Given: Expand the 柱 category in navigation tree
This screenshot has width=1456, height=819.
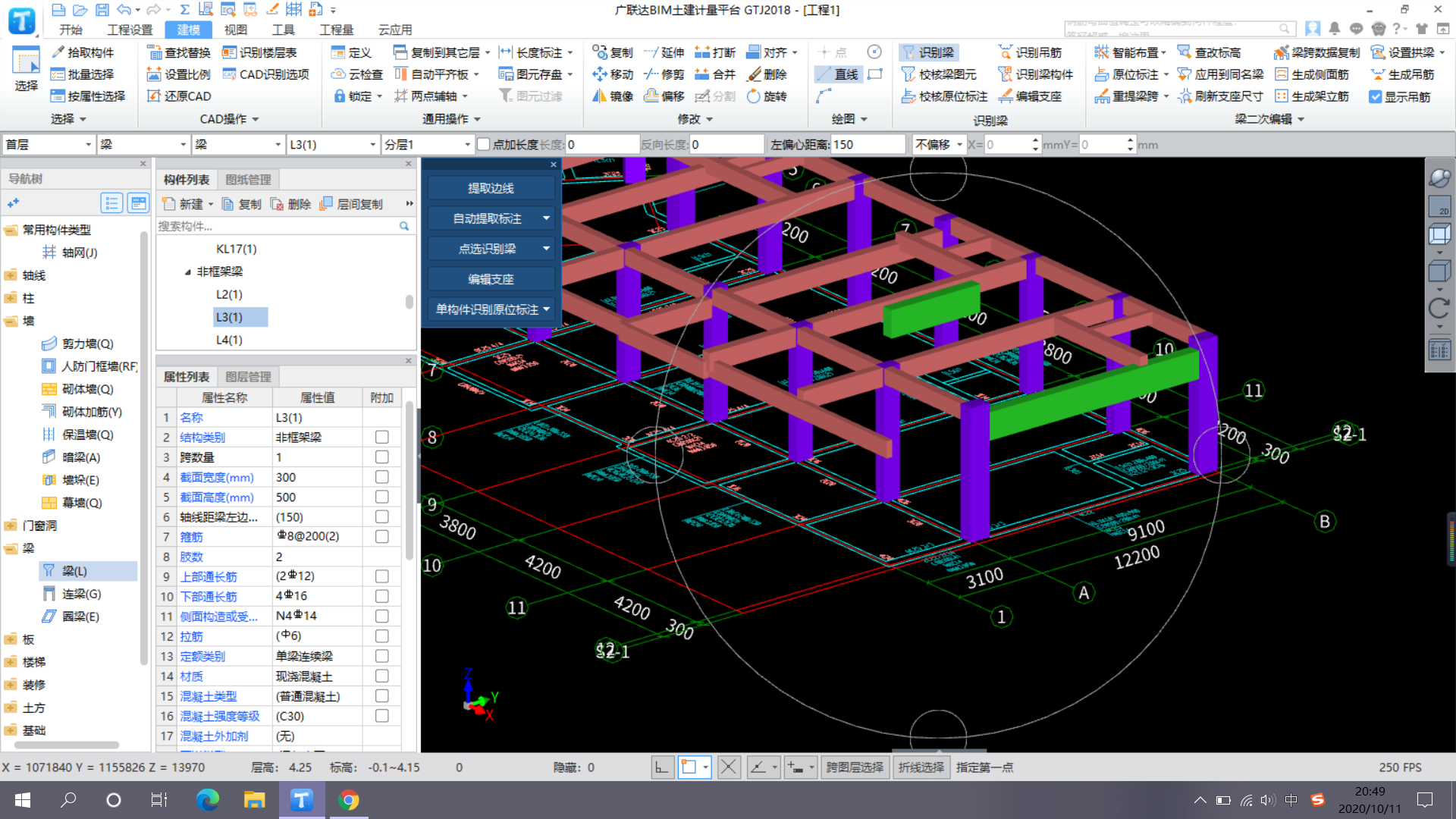Looking at the screenshot, I should [x=11, y=298].
